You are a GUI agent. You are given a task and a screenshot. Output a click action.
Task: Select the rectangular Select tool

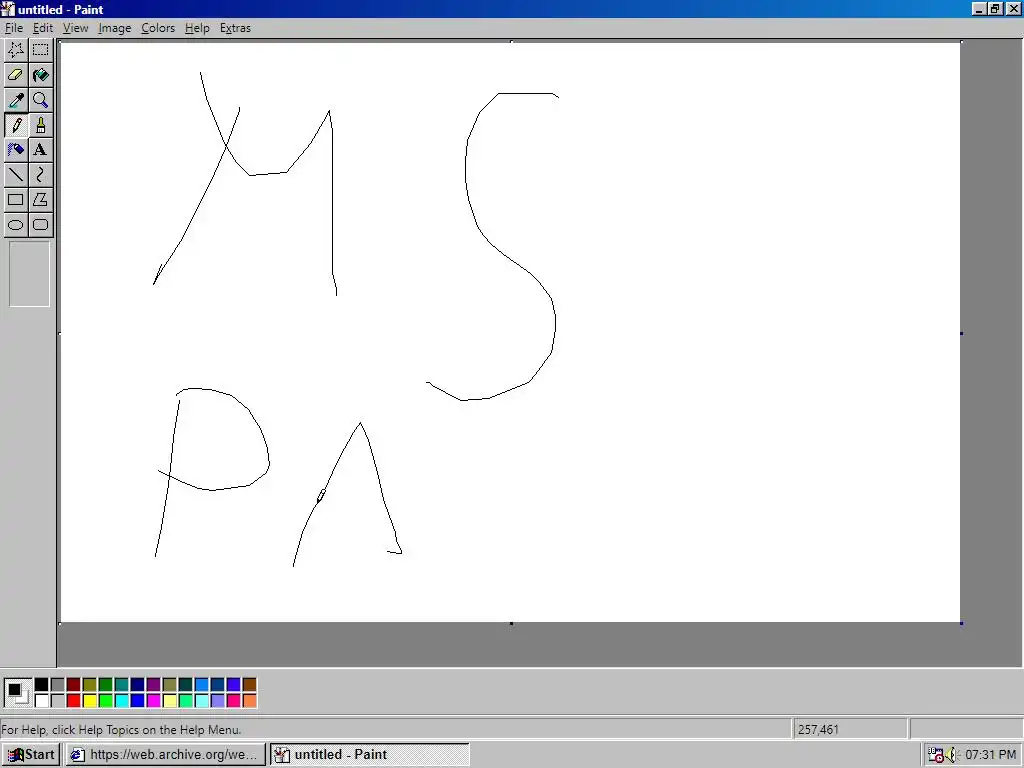click(40, 50)
